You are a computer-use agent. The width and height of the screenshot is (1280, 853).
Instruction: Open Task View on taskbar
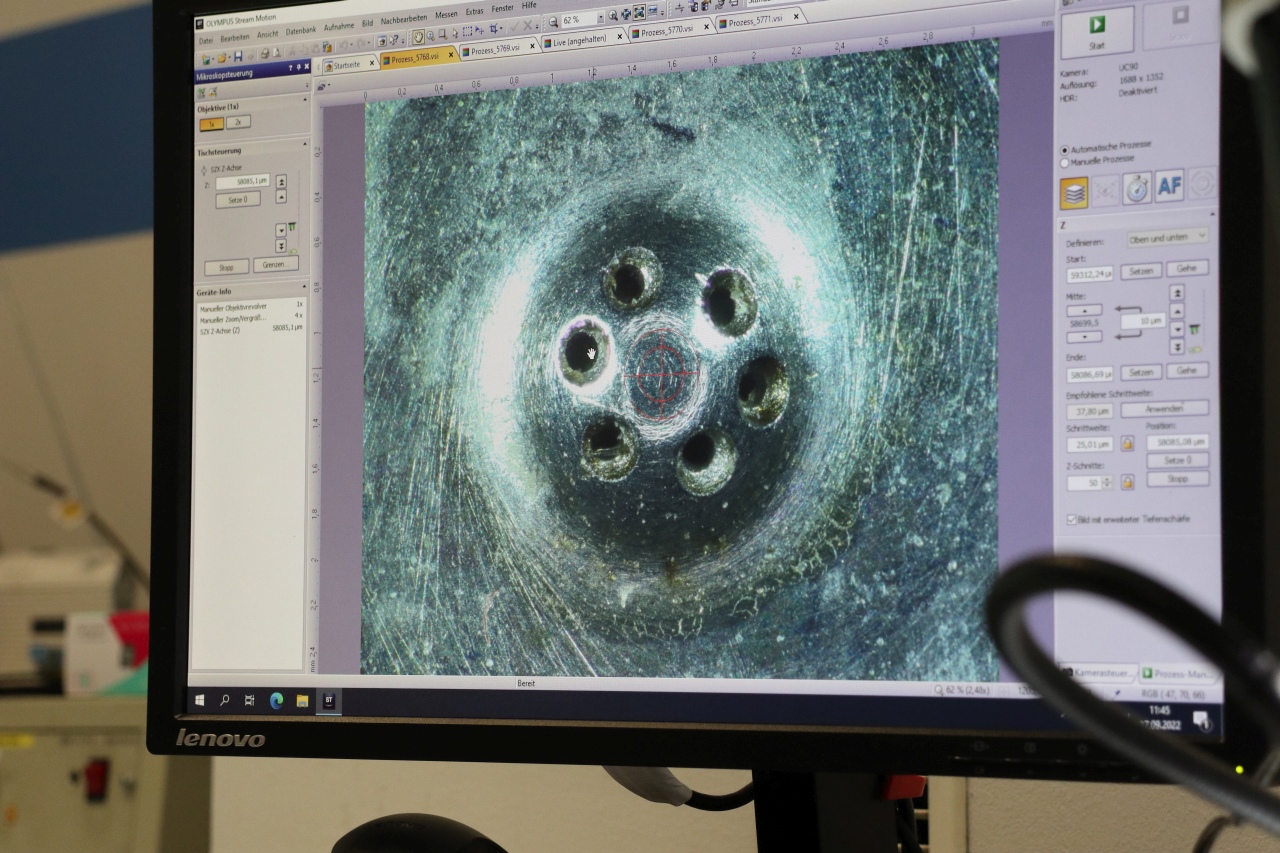(249, 701)
